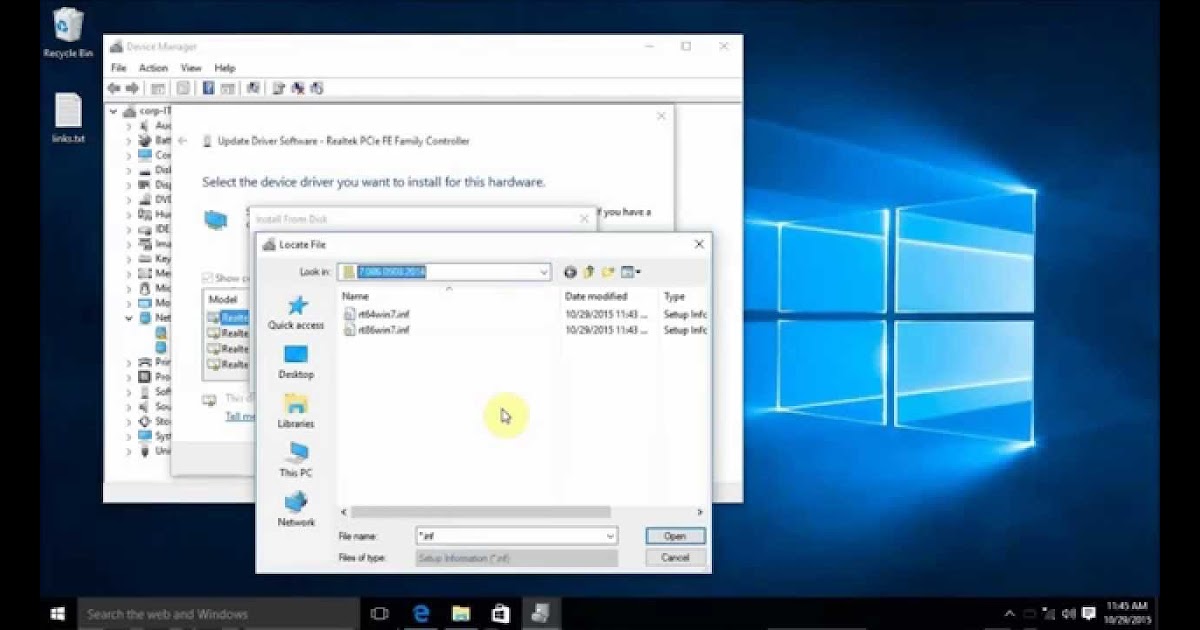This screenshot has width=1200, height=630.
Task: Collapse the corp-IT root node in Device Manager
Action: coord(114,111)
